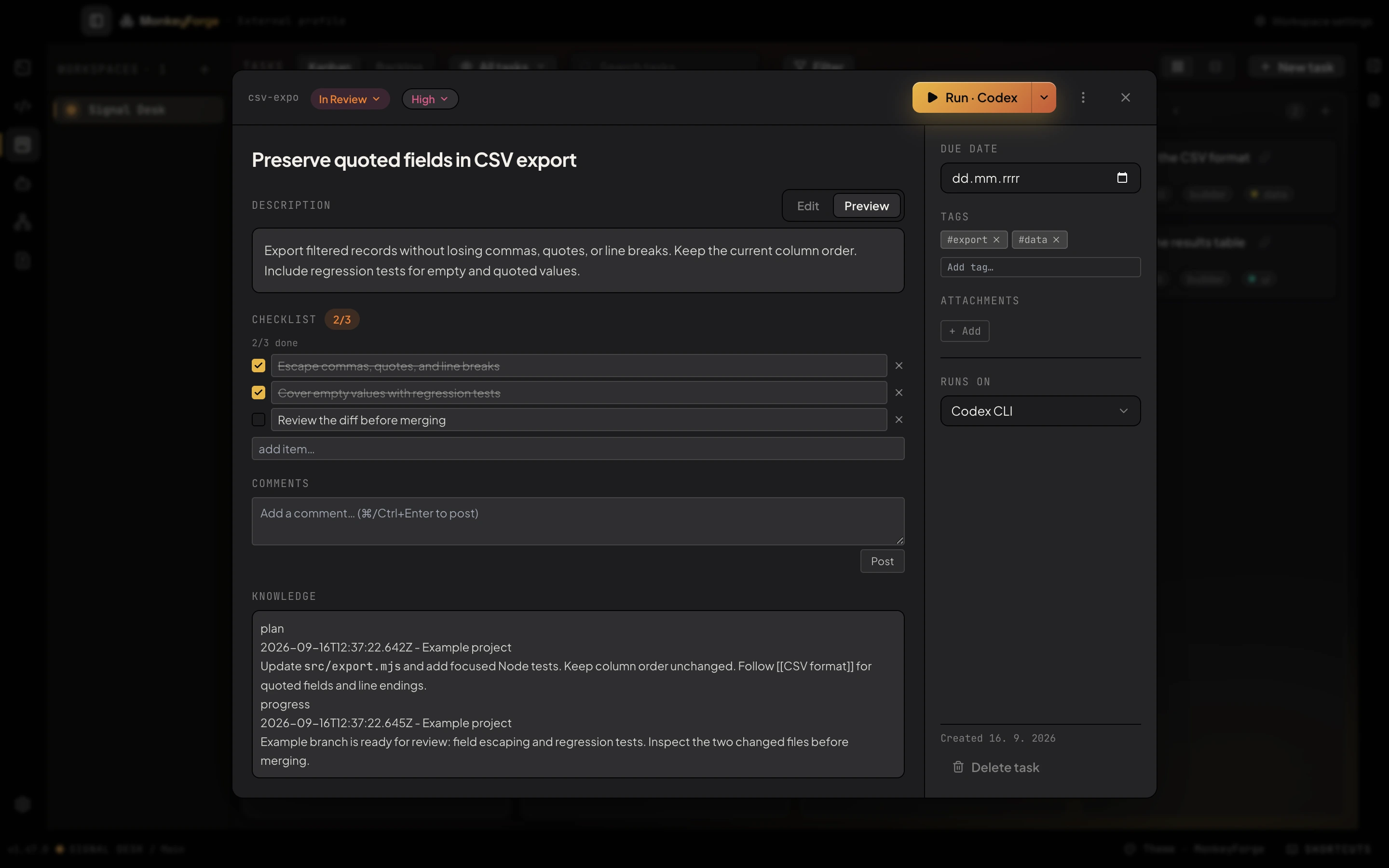Delete 'Cover empty values with regression tests' item

click(x=899, y=393)
